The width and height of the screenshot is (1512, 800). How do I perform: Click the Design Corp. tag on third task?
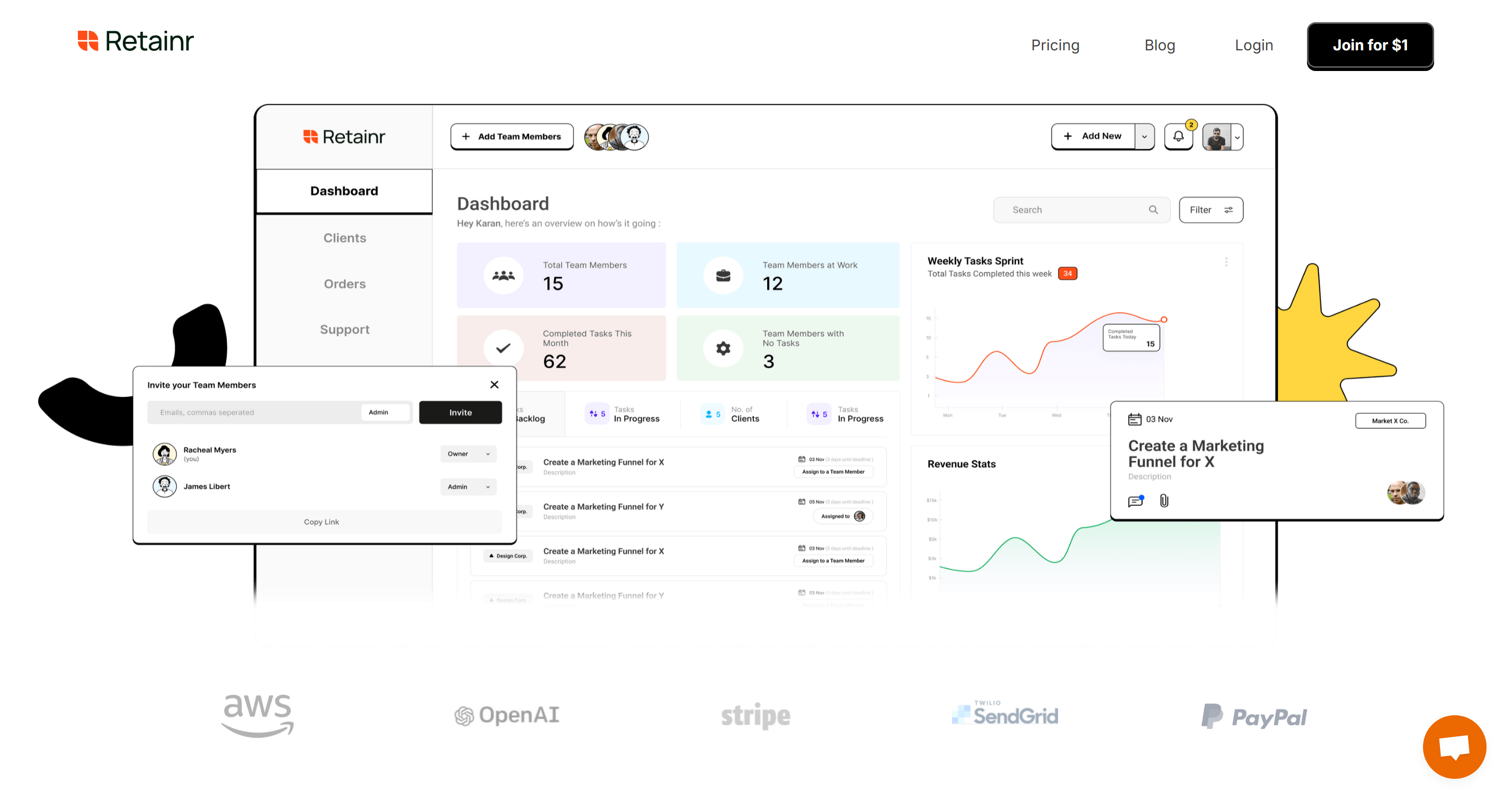tap(508, 555)
